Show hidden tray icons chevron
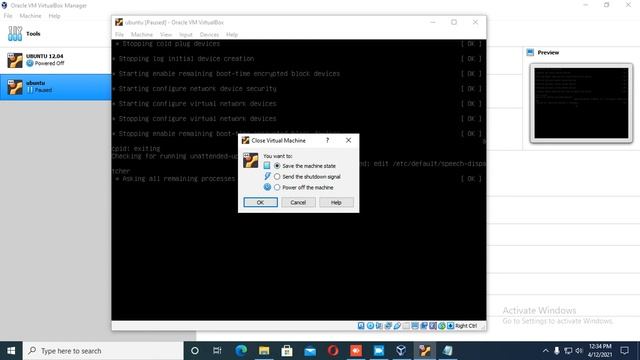 pos(546,351)
